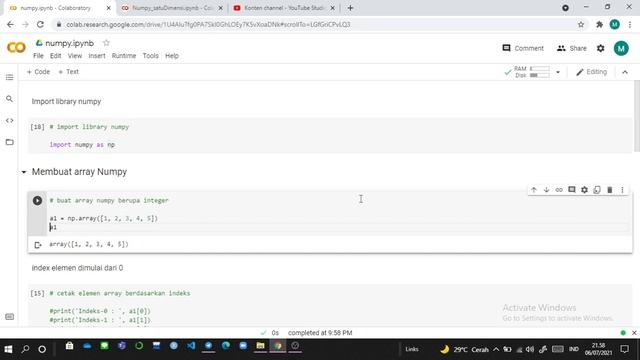
Task: Open the Runtime menu
Action: pyautogui.click(x=124, y=56)
